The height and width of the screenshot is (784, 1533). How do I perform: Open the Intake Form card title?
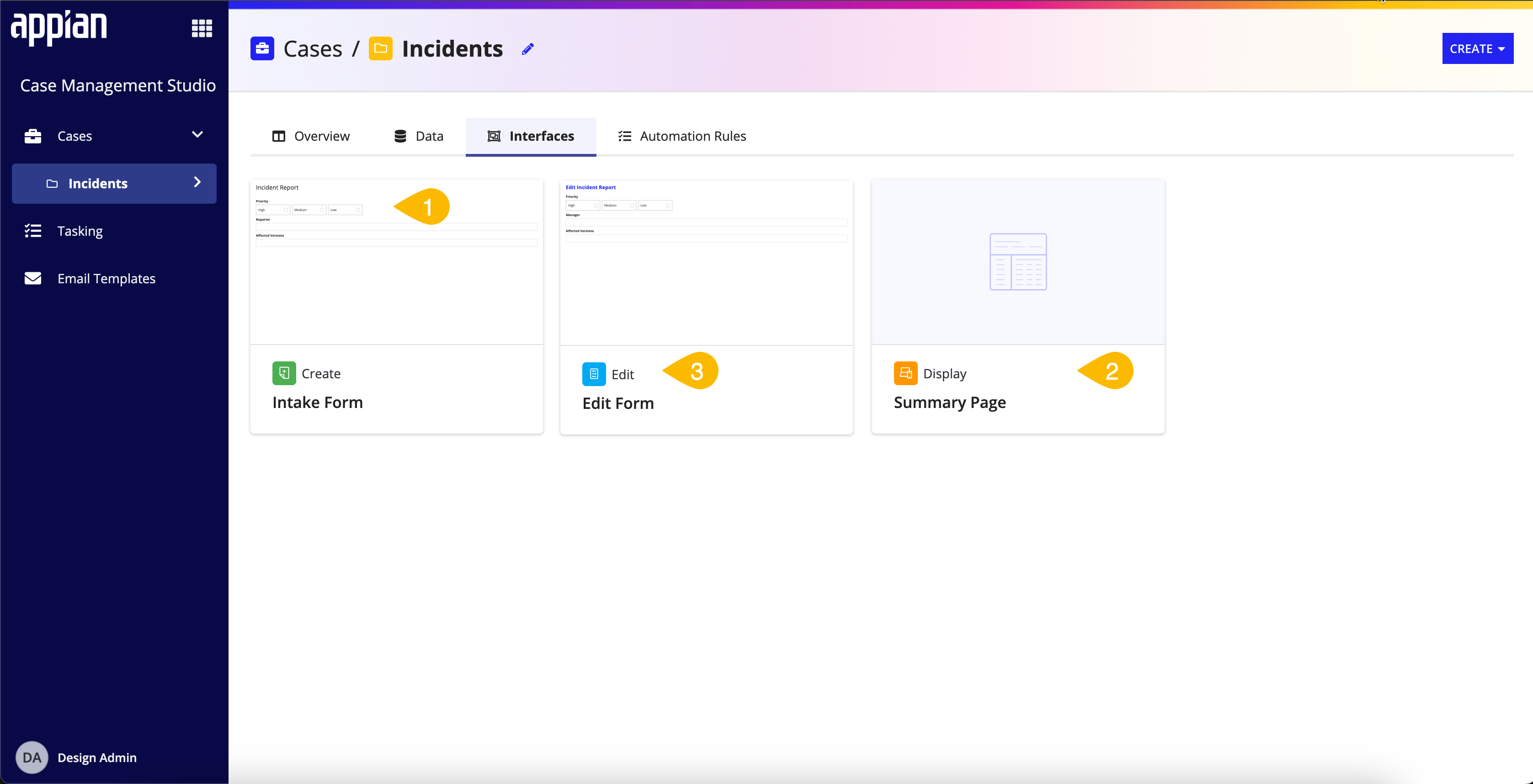tap(318, 402)
